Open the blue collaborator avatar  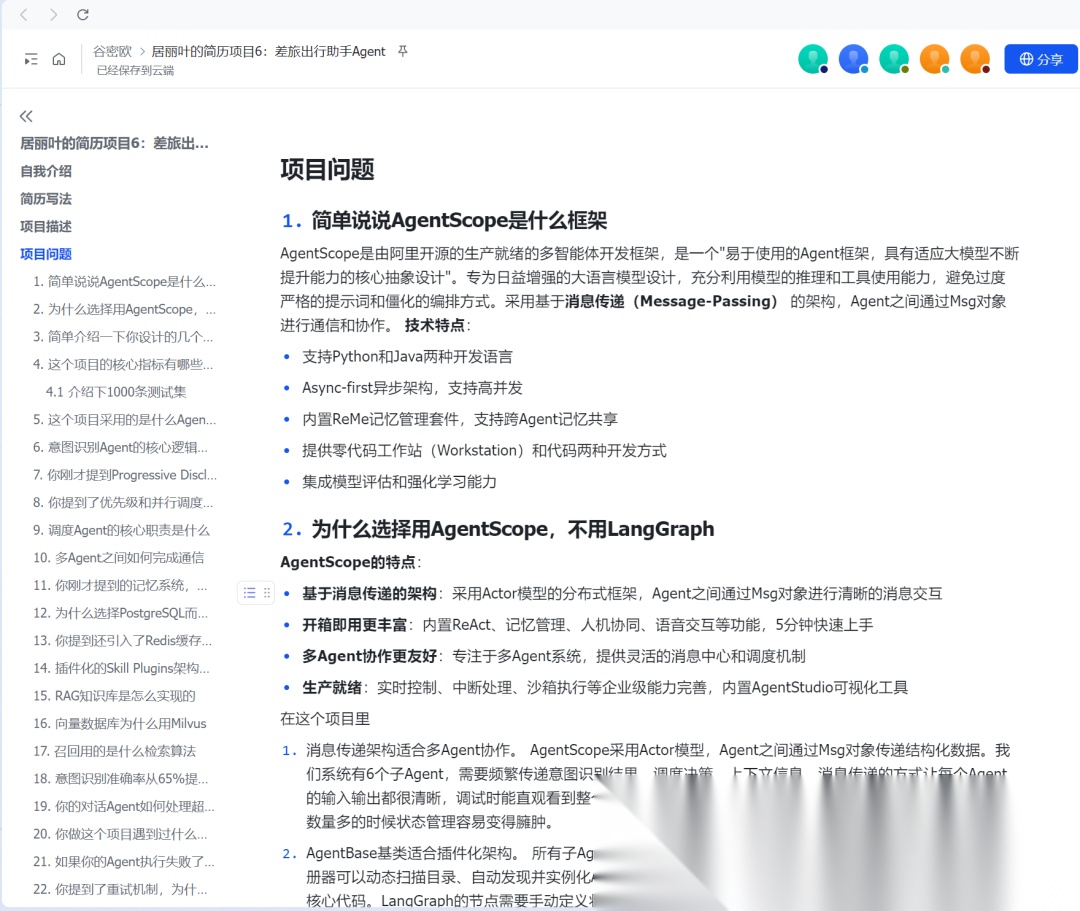[x=853, y=59]
